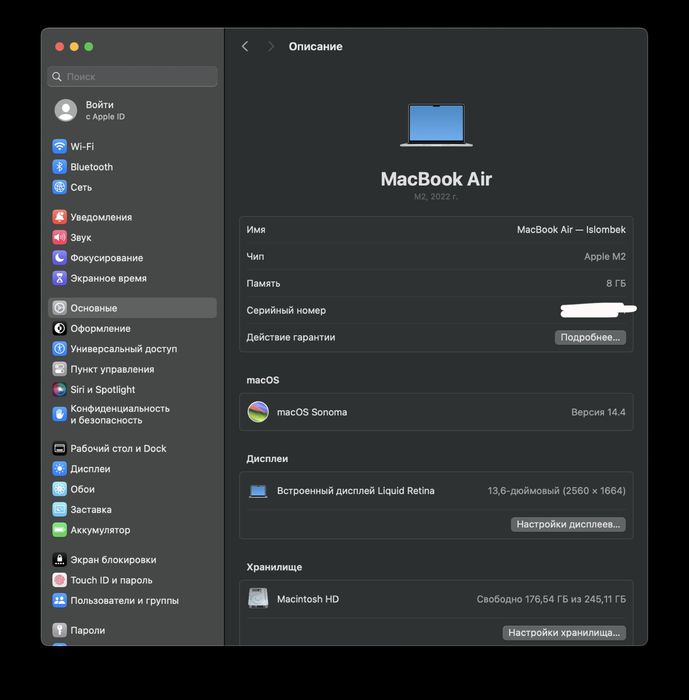
Task: Go back with the left chevron
Action: point(245,46)
